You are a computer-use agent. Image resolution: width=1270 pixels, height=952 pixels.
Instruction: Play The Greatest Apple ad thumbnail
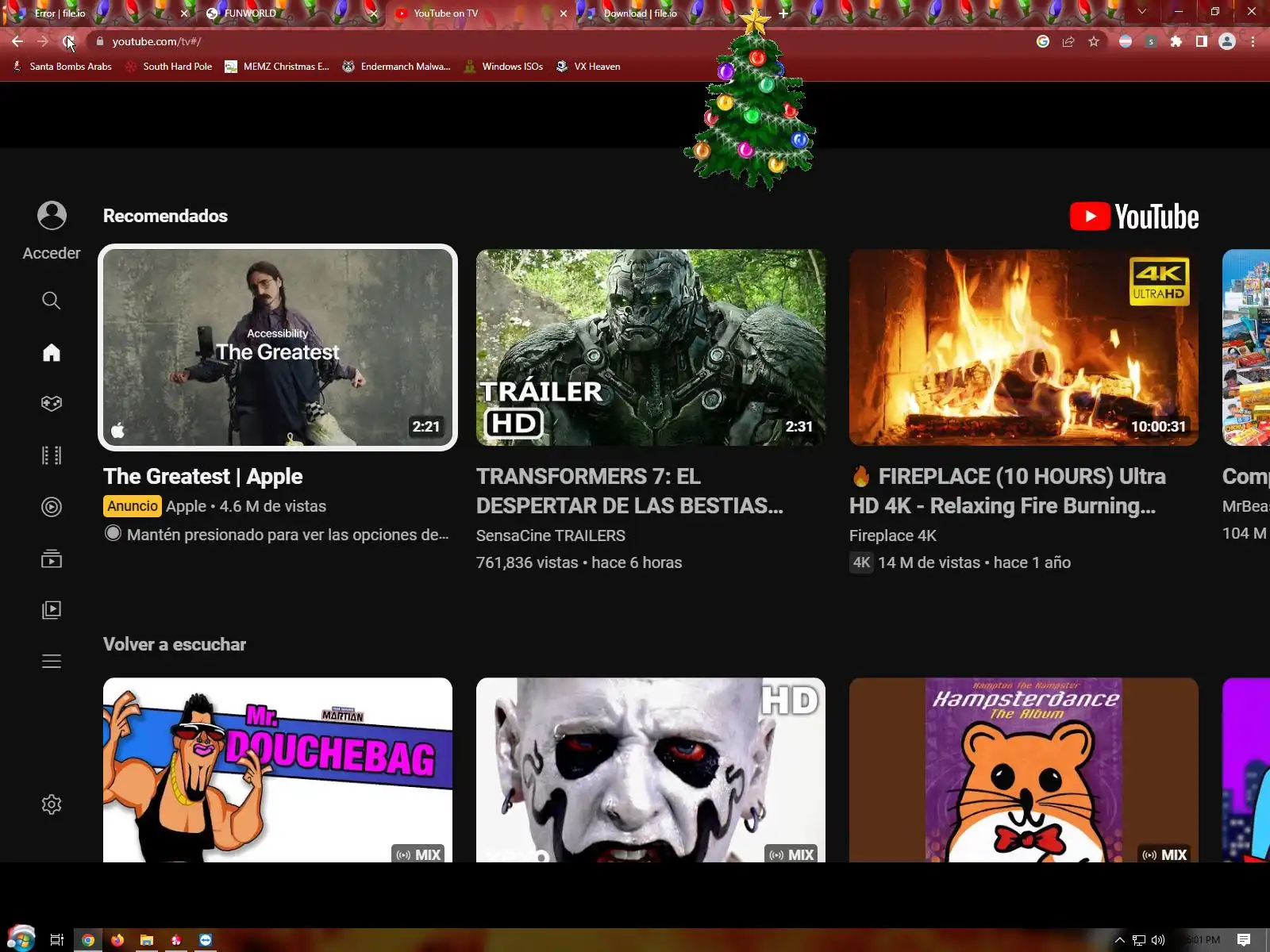(278, 347)
